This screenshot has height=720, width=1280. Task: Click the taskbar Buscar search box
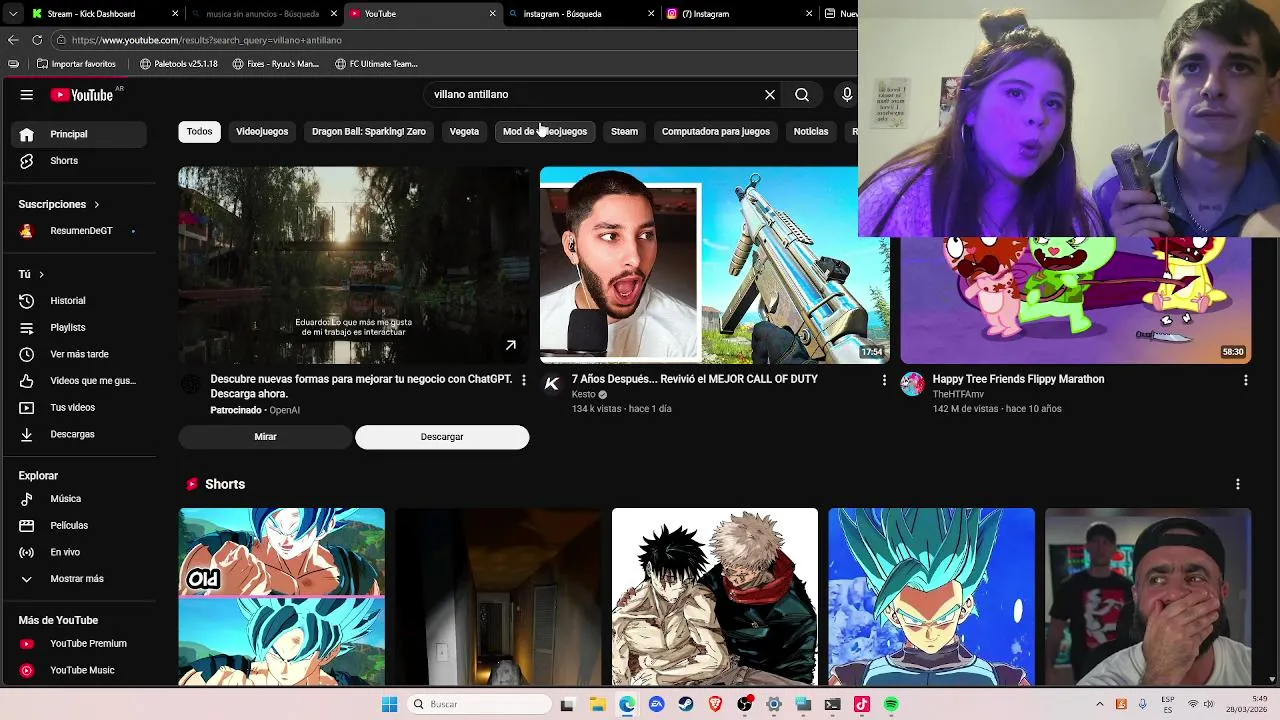480,705
